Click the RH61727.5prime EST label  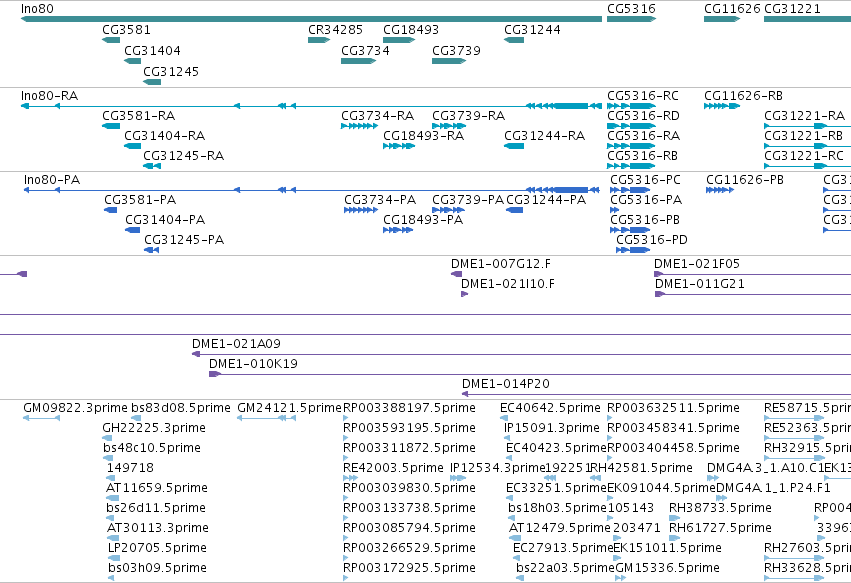[720, 528]
